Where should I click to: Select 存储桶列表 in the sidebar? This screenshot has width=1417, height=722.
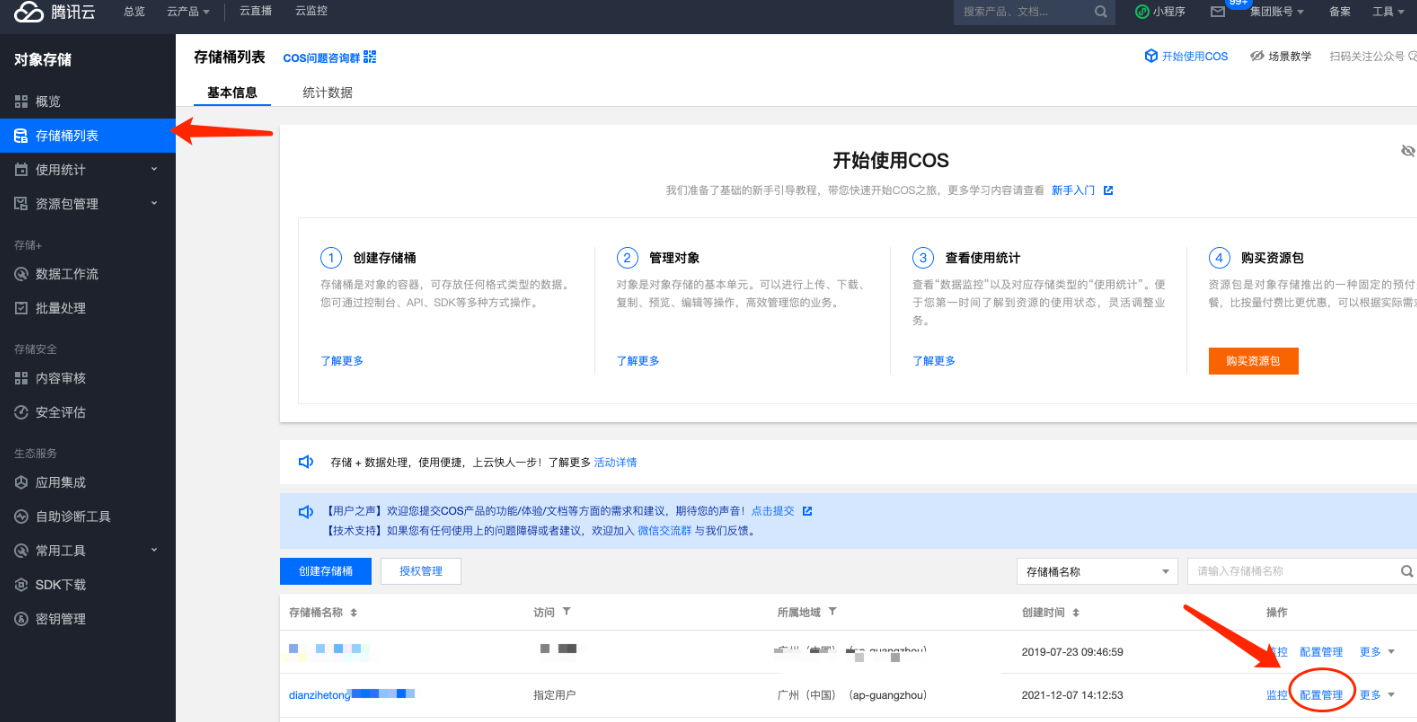(x=67, y=136)
